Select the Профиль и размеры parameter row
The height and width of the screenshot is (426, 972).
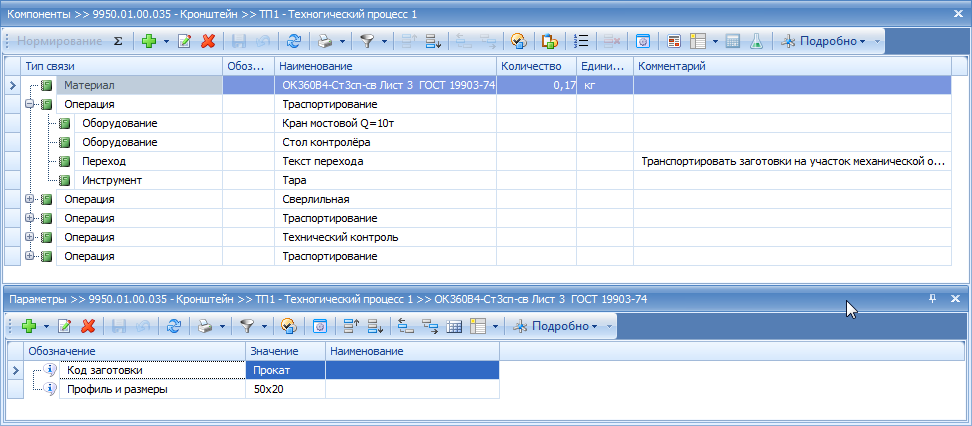click(152, 389)
